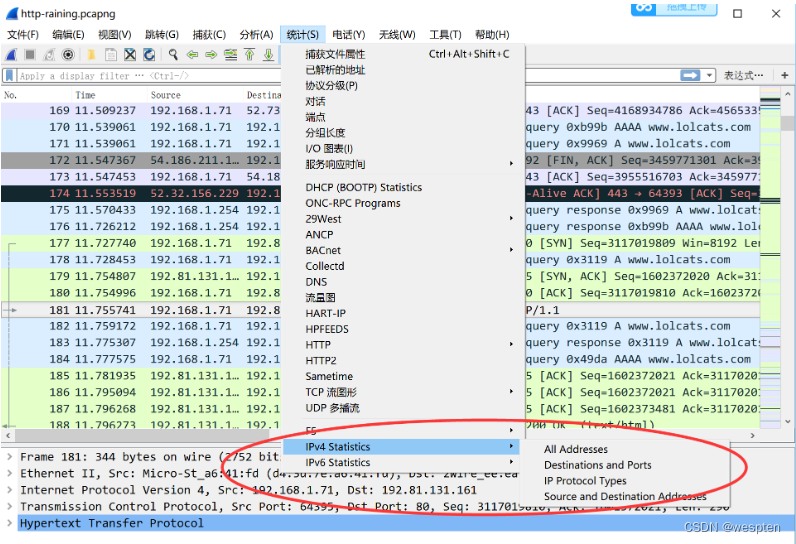Restart the current capture

(x=49, y=55)
